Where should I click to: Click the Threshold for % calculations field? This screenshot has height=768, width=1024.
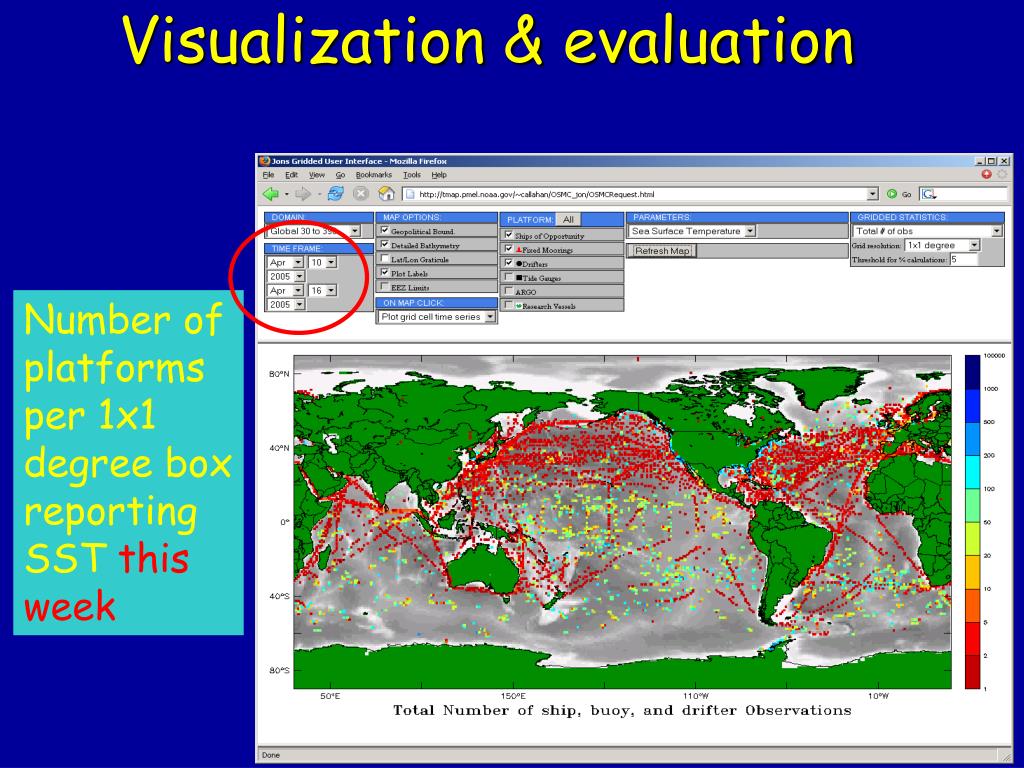coord(963,259)
